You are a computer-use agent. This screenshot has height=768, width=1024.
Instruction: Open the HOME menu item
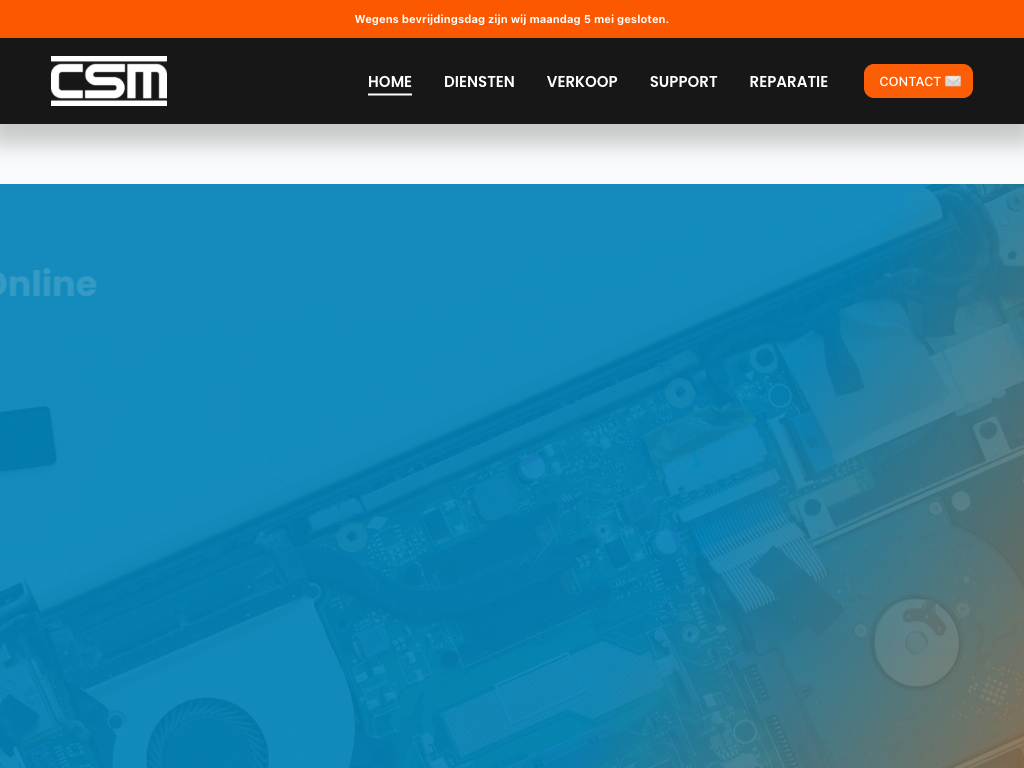coord(390,81)
